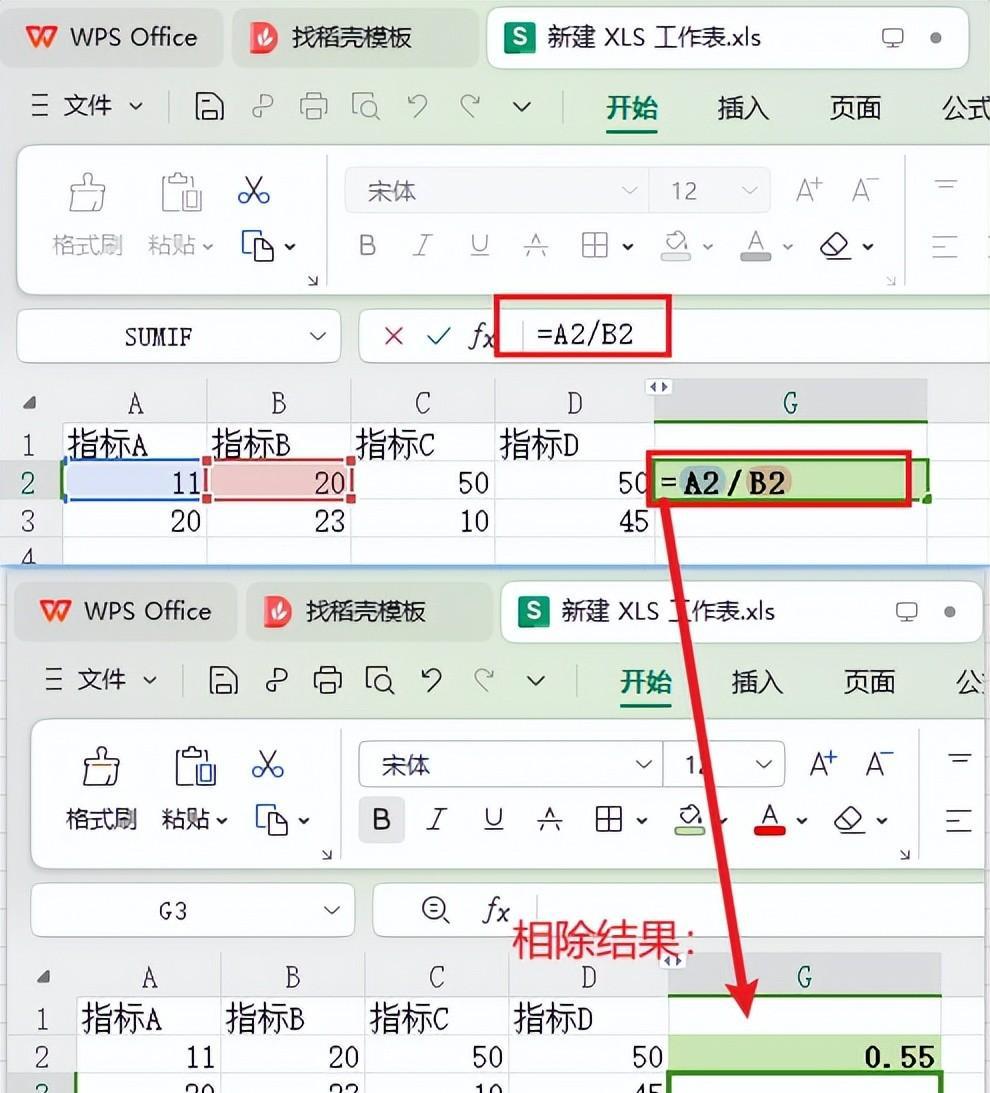This screenshot has height=1093, width=990.
Task: Expand quick access toolbar chevron in bottom window
Action: tap(536, 681)
